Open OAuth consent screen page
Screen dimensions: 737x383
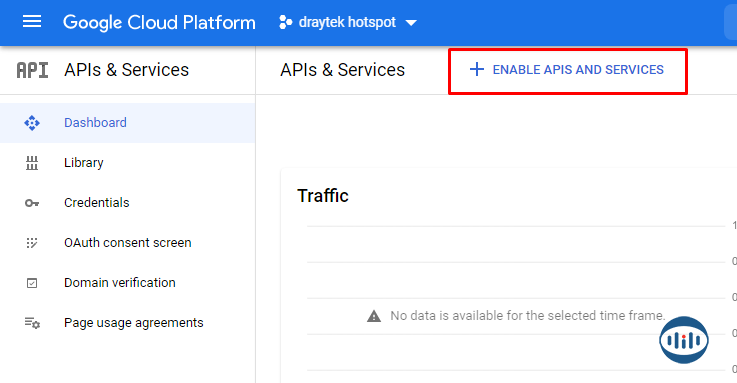coord(127,242)
